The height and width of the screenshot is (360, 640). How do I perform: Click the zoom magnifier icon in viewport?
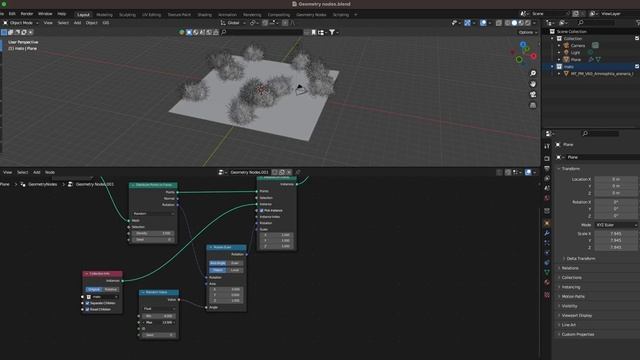tap(533, 73)
